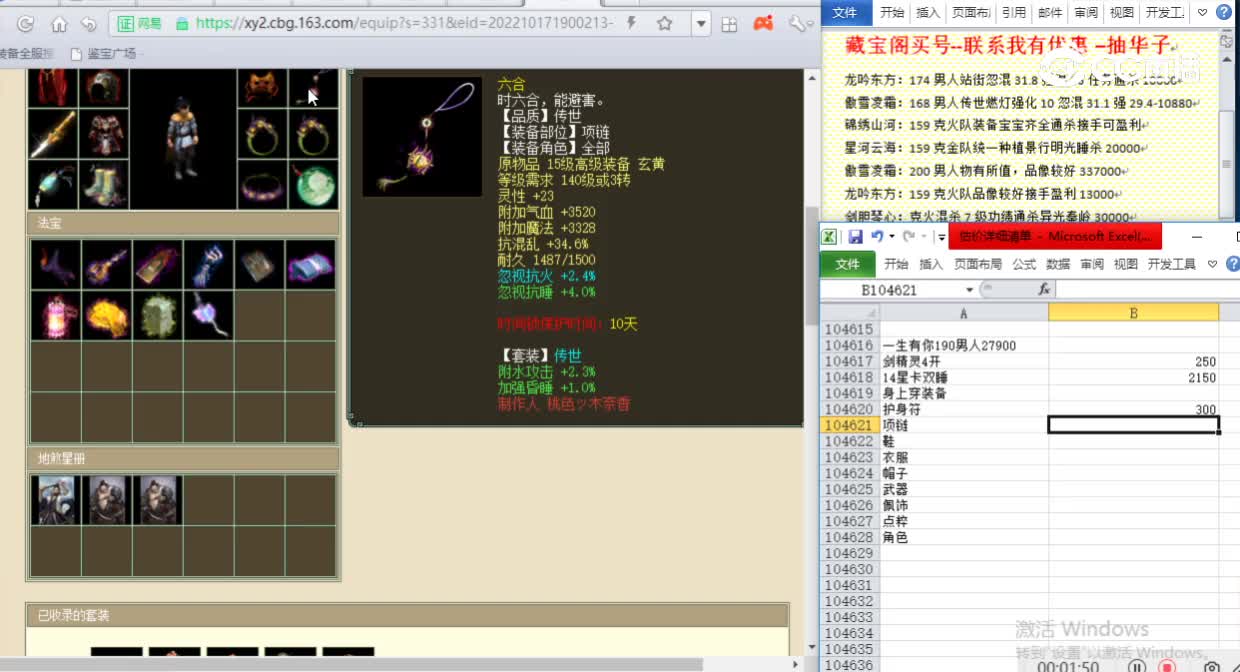Image resolution: width=1240 pixels, height=672 pixels.
Task: Select Excel column B header
Action: tap(1133, 313)
